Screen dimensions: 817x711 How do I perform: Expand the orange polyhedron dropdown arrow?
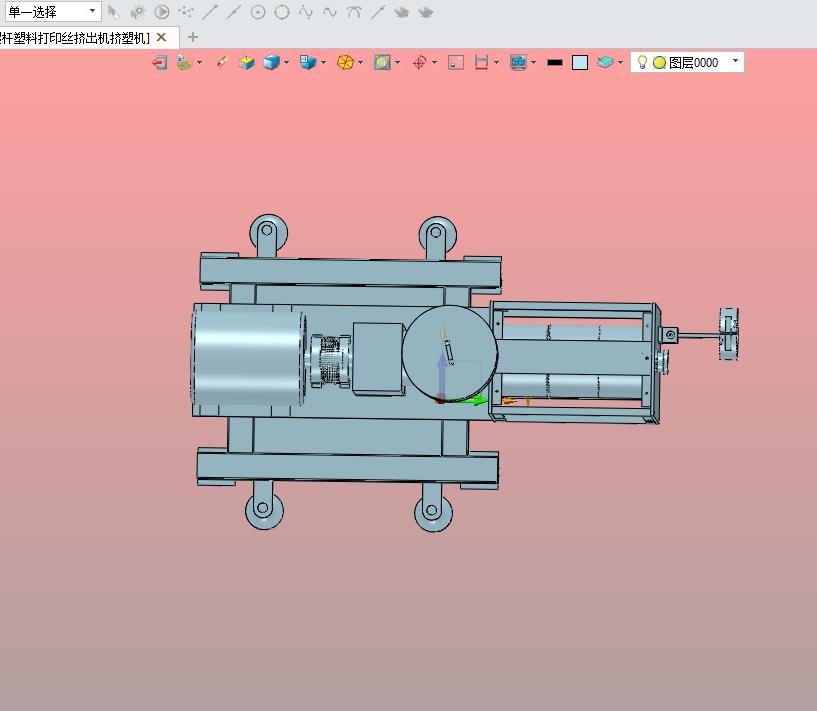click(361, 63)
